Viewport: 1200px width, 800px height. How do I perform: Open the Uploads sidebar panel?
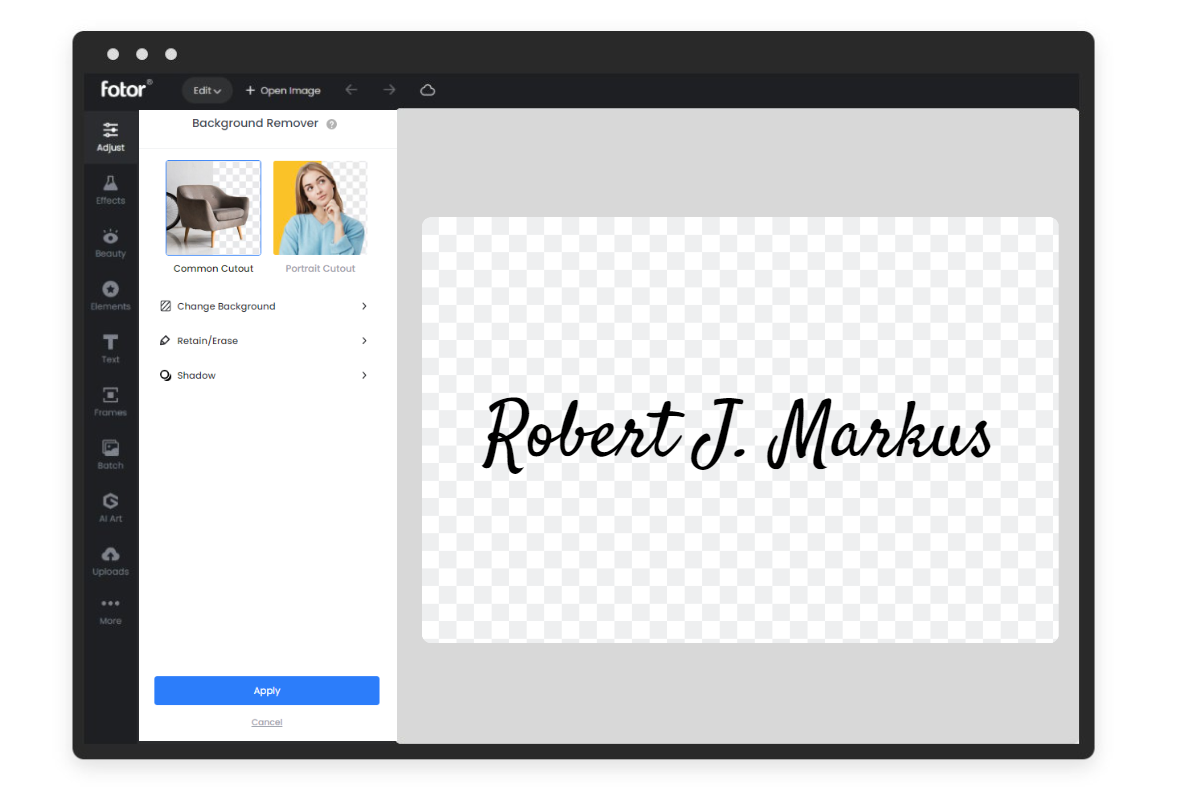coord(111,560)
